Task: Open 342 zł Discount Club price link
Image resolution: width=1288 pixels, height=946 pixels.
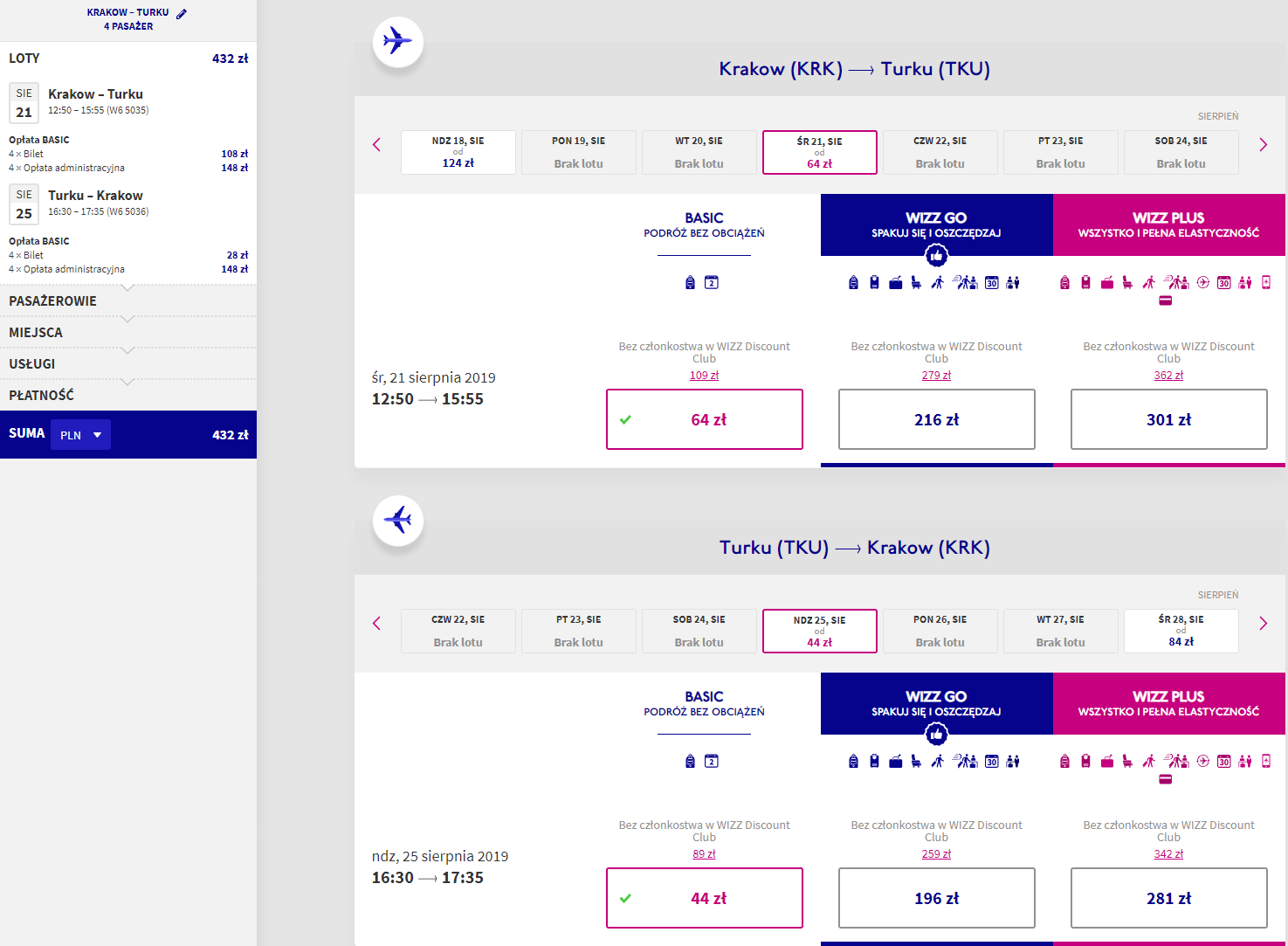Action: pyautogui.click(x=1169, y=854)
